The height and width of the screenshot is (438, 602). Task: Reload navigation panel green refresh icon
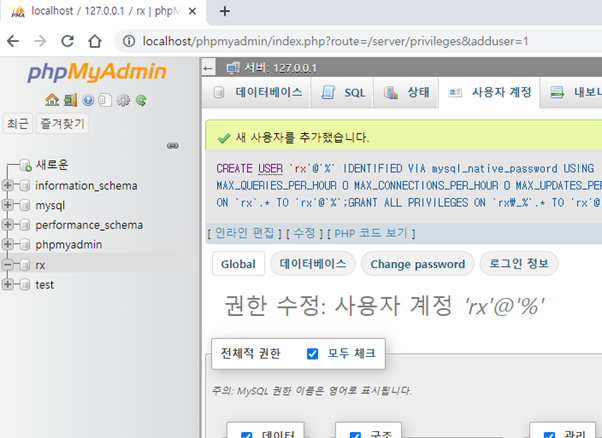141,101
